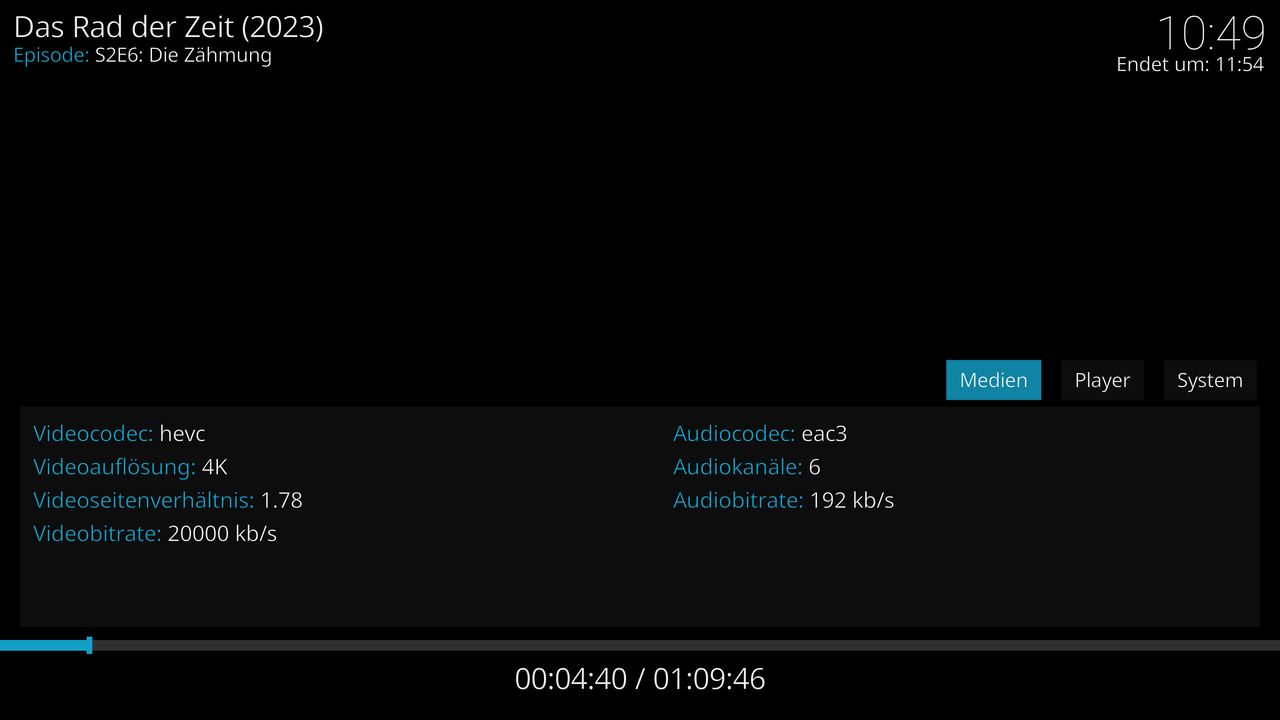The height and width of the screenshot is (720, 1280).
Task: Select the System tab
Action: click(x=1209, y=380)
